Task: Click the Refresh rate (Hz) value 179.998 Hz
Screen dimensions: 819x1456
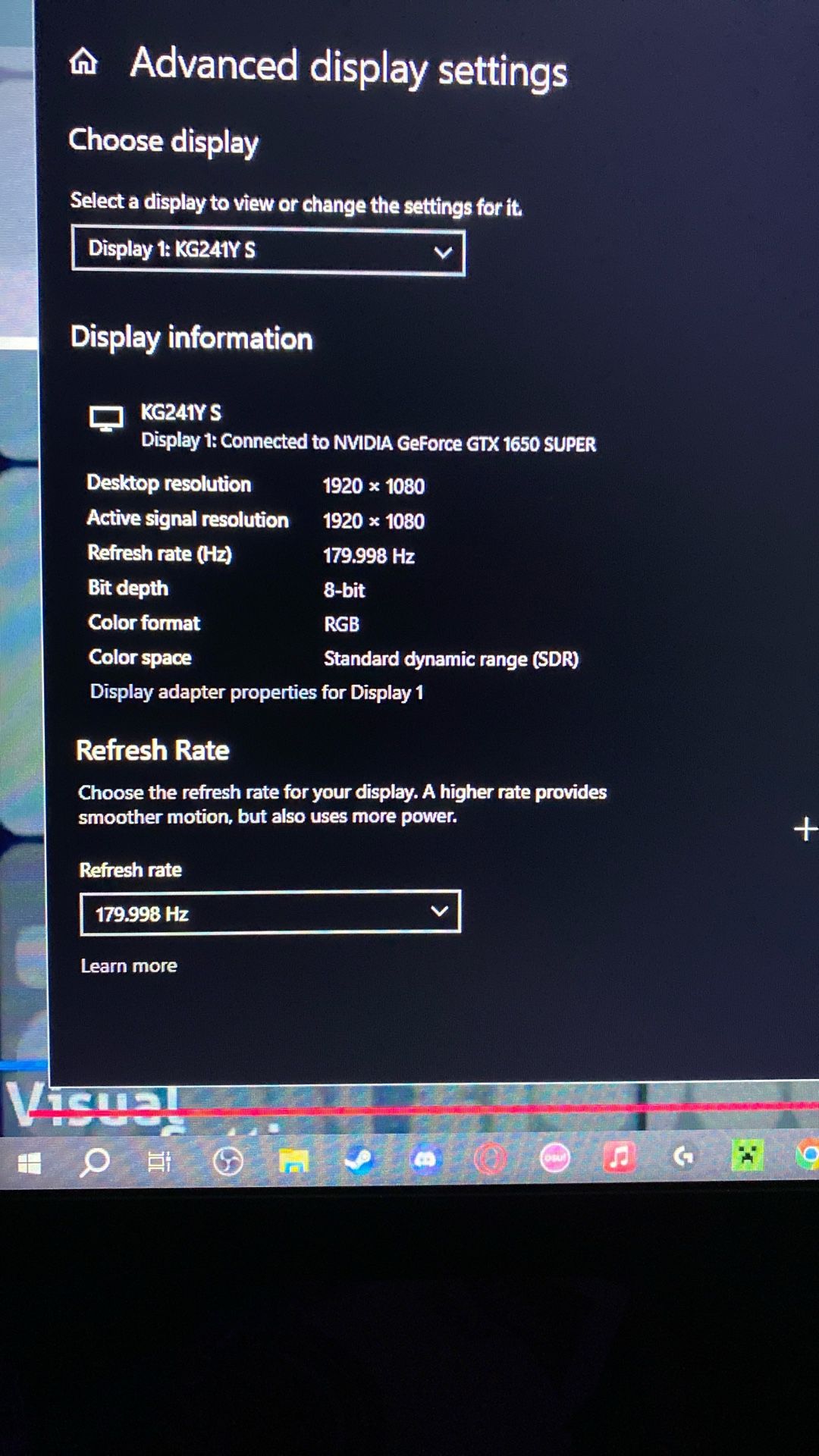Action: coord(369,556)
